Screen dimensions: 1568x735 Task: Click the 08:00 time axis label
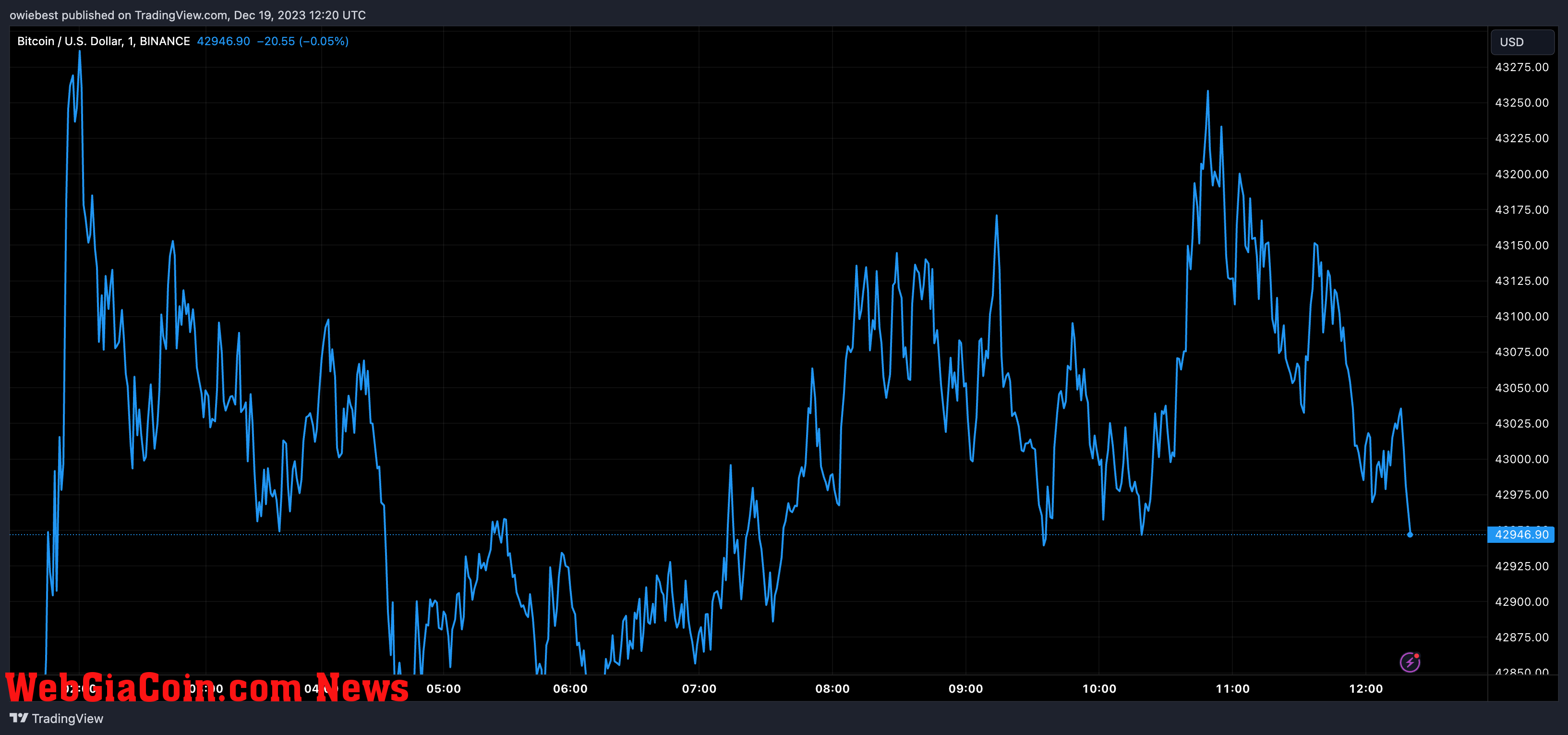(x=832, y=689)
